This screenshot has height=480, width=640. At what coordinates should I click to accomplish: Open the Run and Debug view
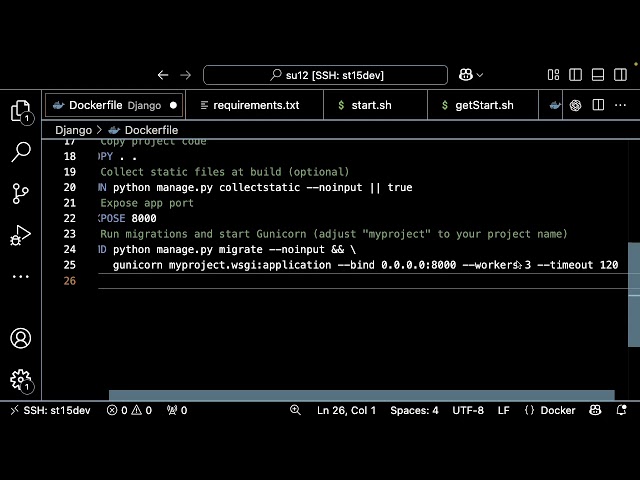coord(20,235)
